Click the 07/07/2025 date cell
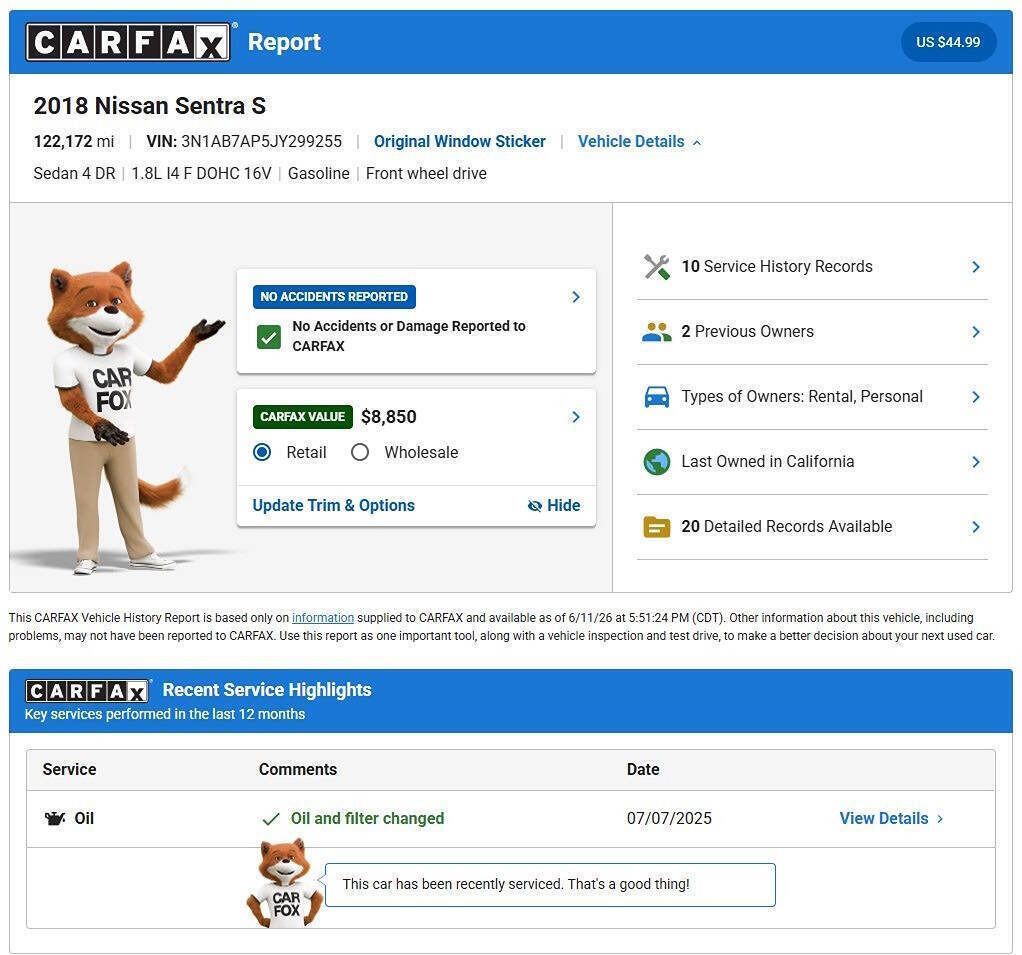1022x955 pixels. 669,818
